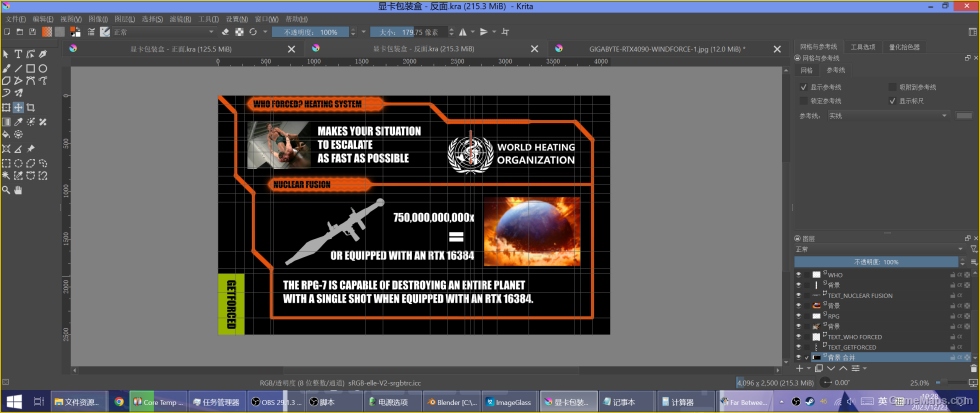Select the Text tool in toolbox
The width and height of the screenshot is (980, 413).
click(x=18, y=54)
